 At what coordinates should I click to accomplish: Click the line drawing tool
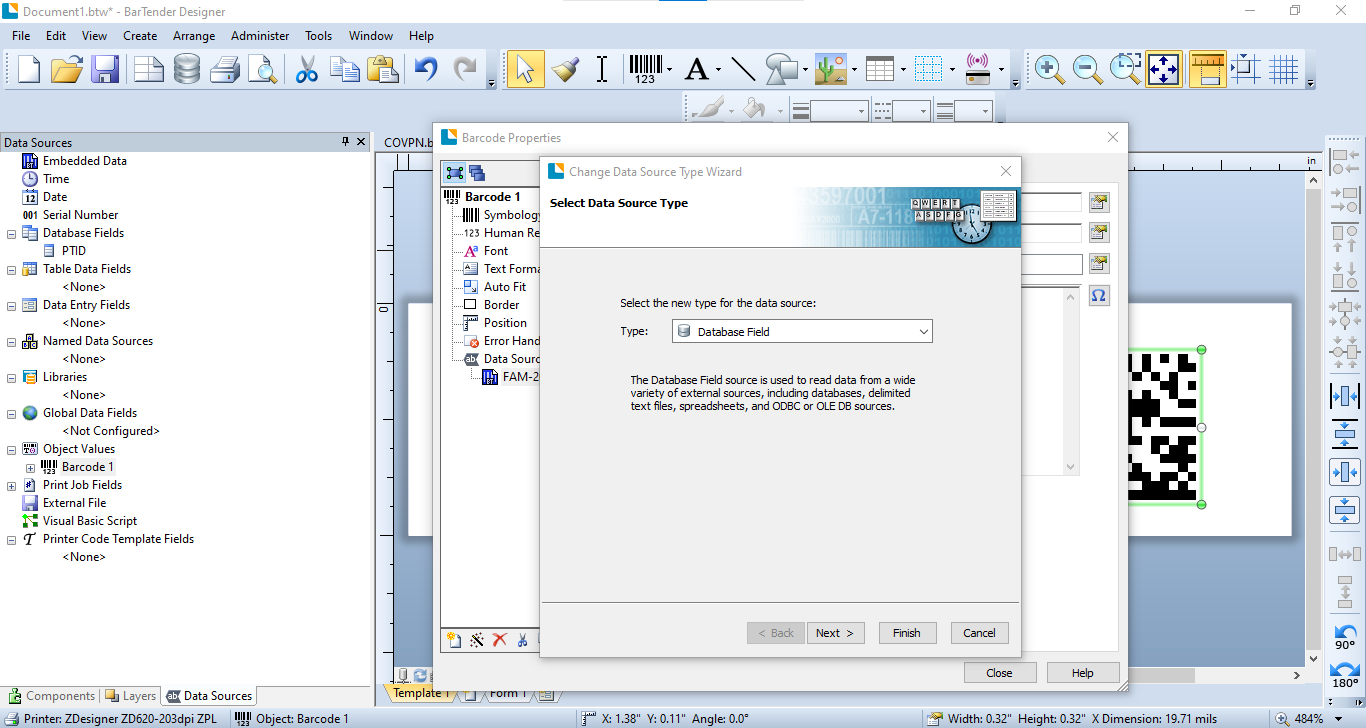click(x=743, y=69)
